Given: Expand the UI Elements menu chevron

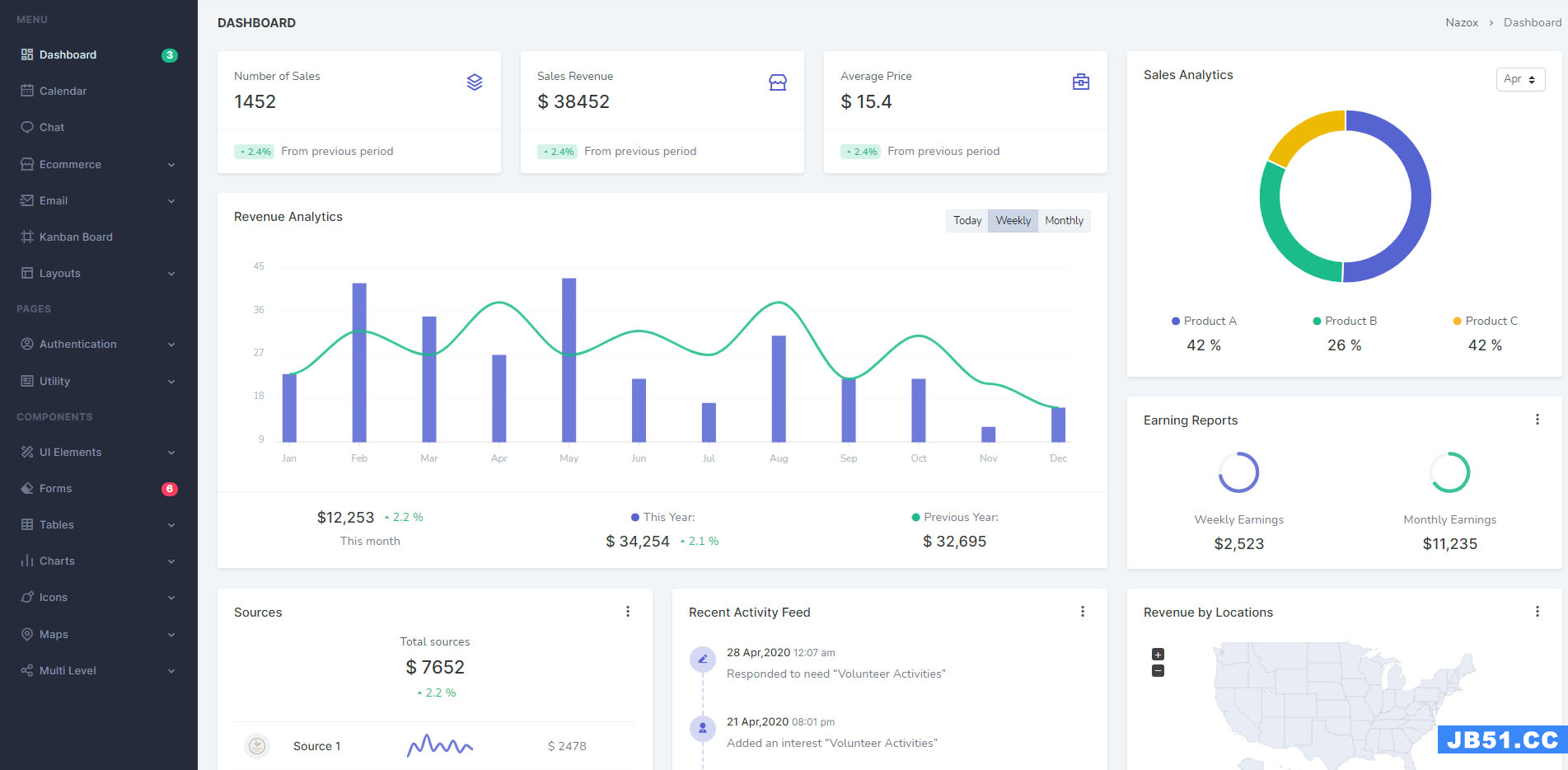Looking at the screenshot, I should [171, 453].
